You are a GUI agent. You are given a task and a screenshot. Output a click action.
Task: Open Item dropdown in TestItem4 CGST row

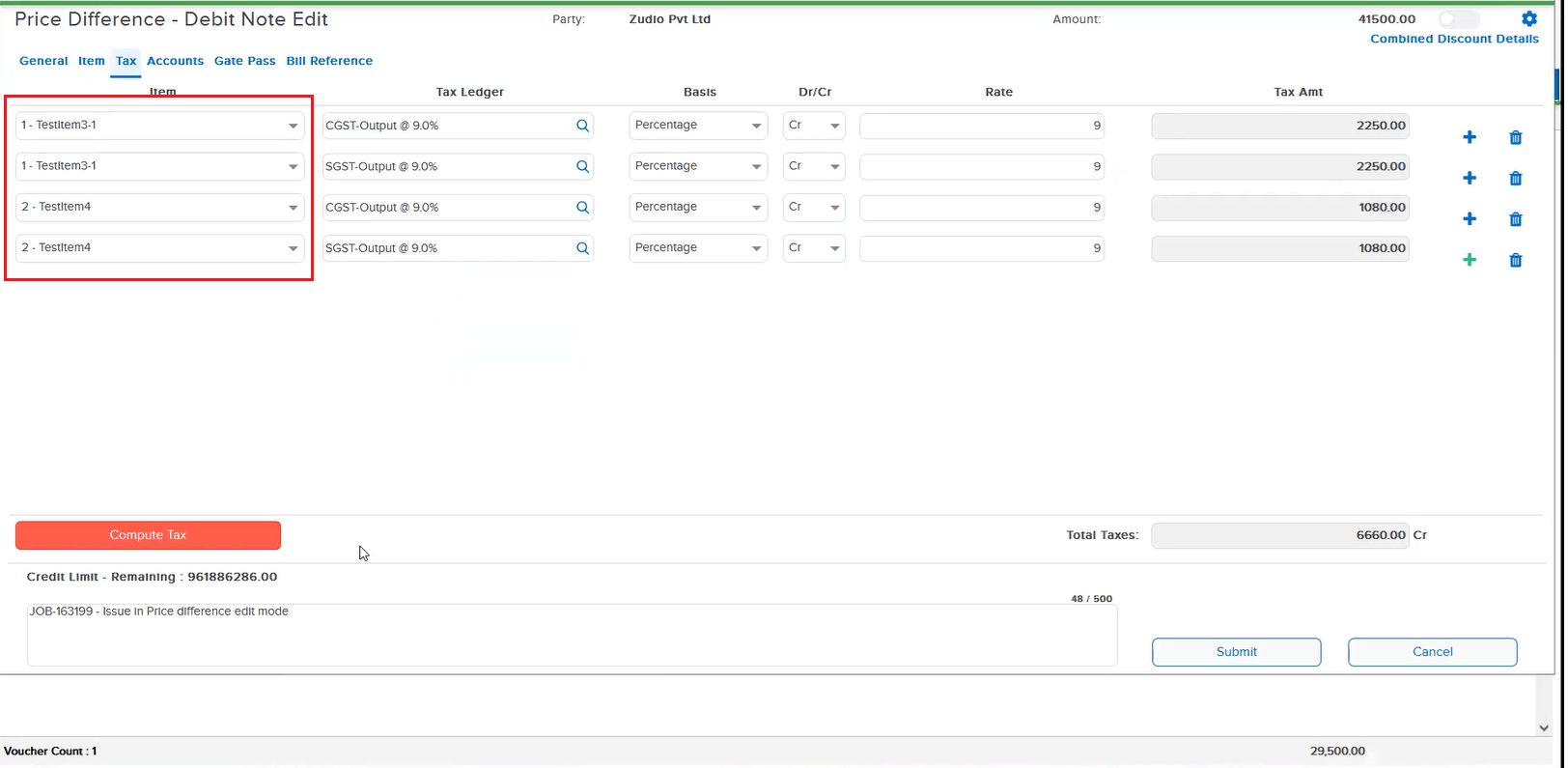coord(160,207)
